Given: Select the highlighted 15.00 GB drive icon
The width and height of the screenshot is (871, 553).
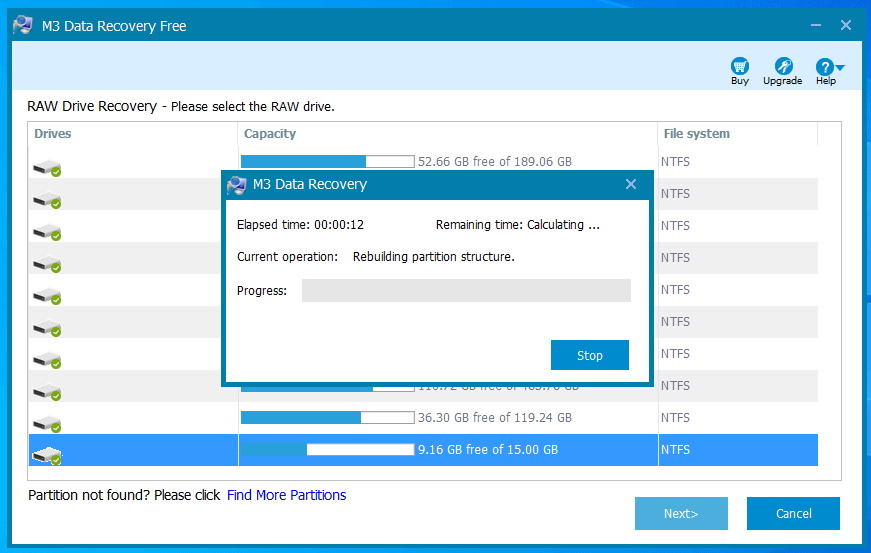Looking at the screenshot, I should [x=47, y=456].
